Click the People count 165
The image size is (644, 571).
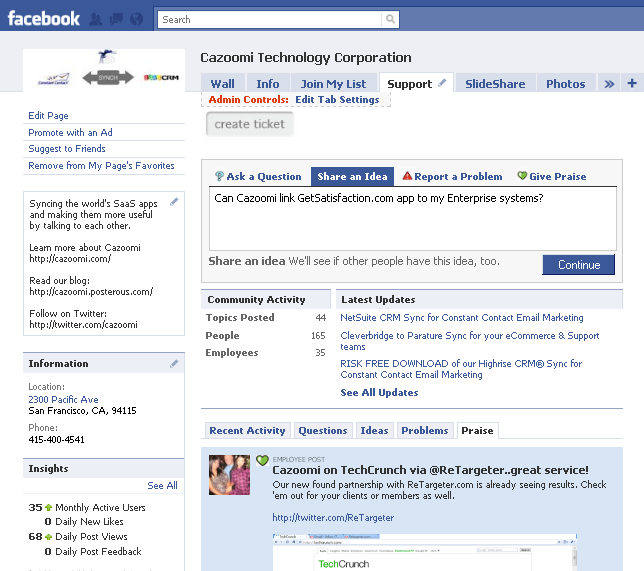[318, 336]
